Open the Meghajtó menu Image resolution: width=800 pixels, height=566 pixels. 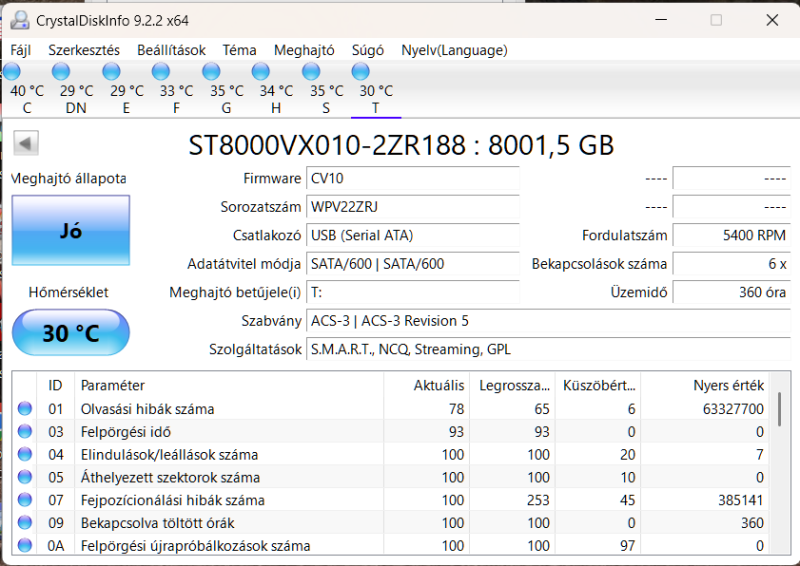(304, 50)
